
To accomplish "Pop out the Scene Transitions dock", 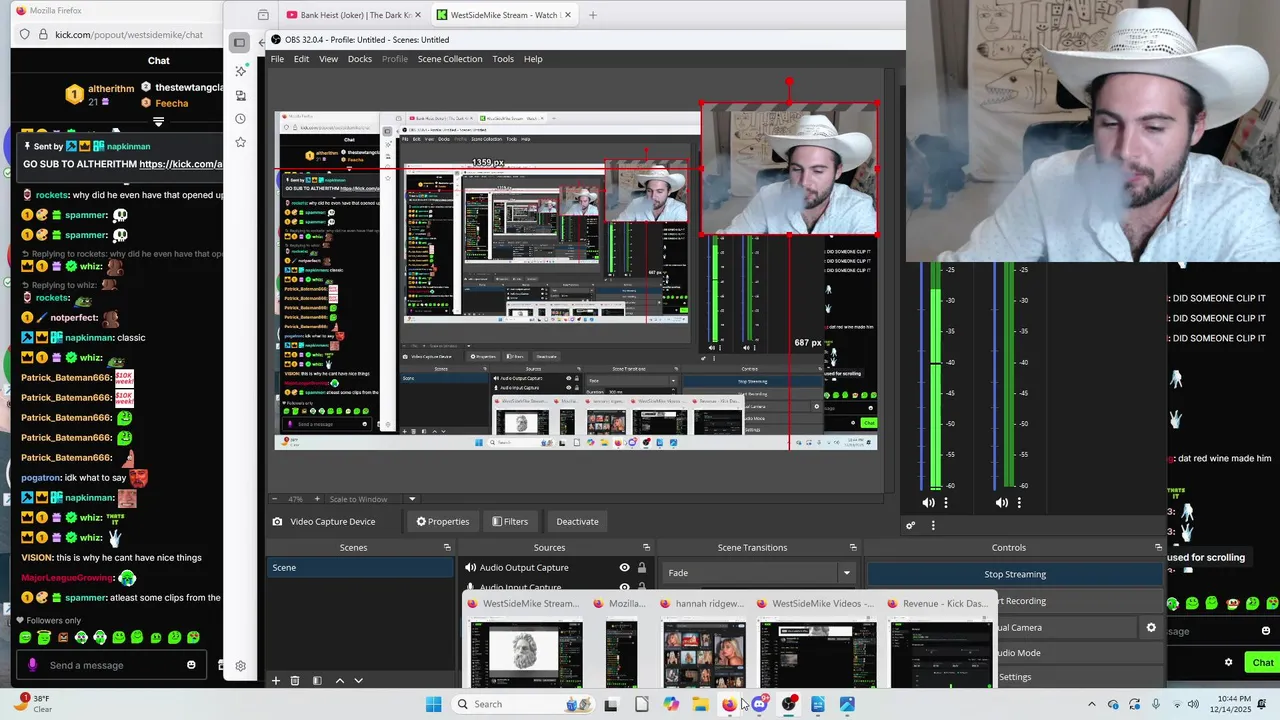I will [853, 547].
